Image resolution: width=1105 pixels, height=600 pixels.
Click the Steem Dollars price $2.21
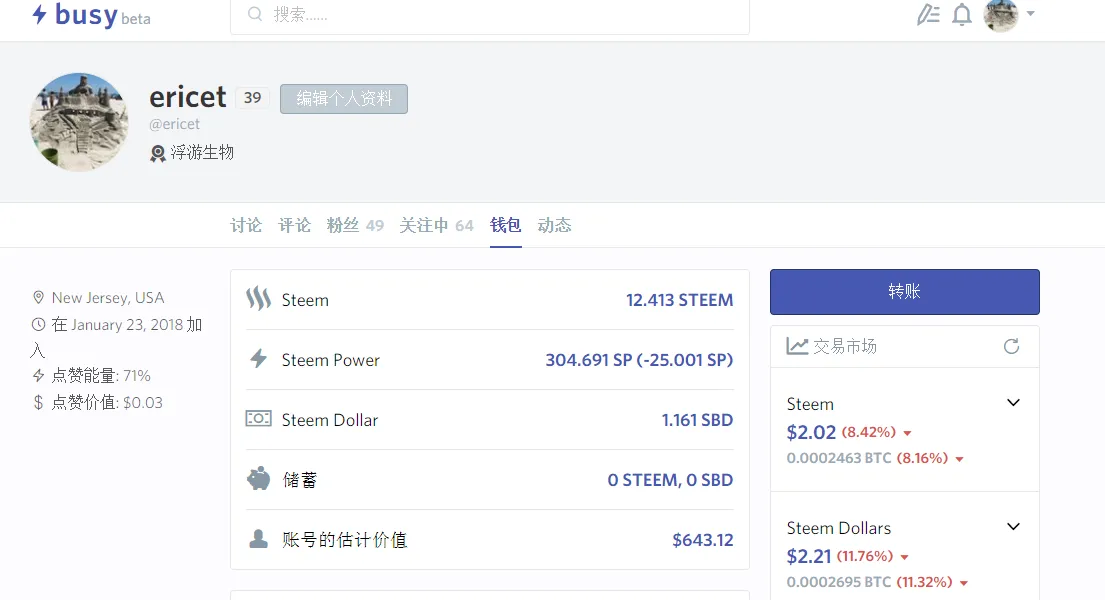click(x=809, y=556)
